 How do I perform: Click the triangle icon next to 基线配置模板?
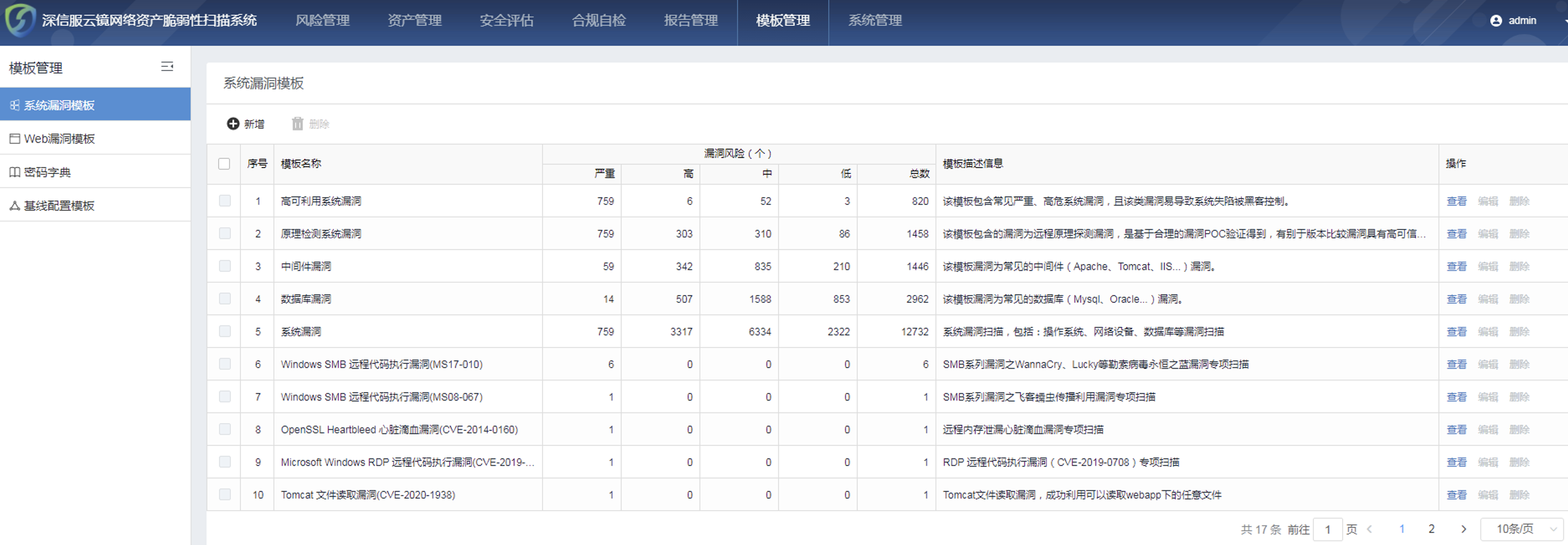point(15,206)
